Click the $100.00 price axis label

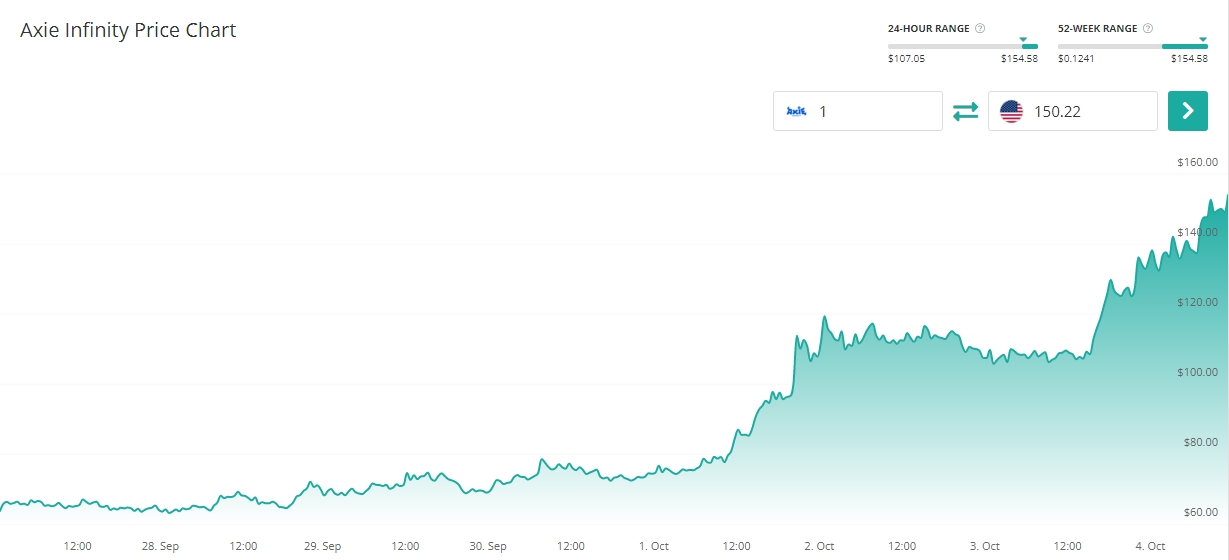1198,372
